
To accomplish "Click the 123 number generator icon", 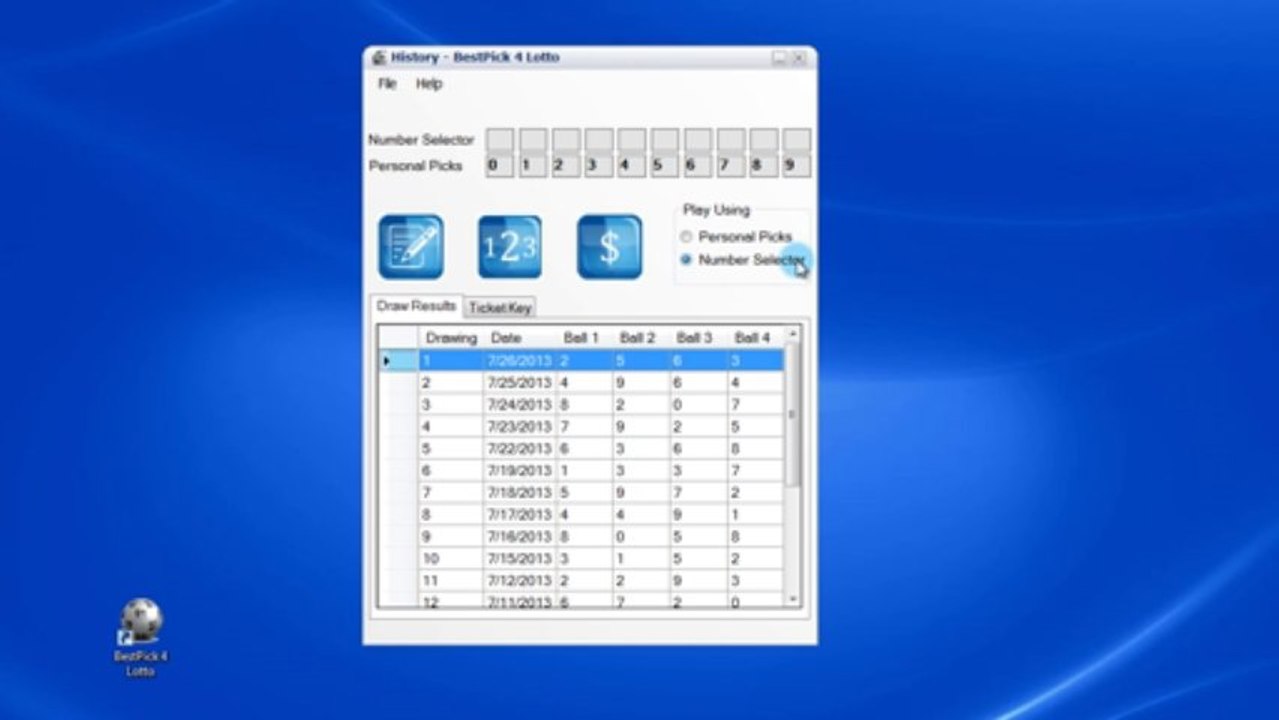I will pos(510,247).
